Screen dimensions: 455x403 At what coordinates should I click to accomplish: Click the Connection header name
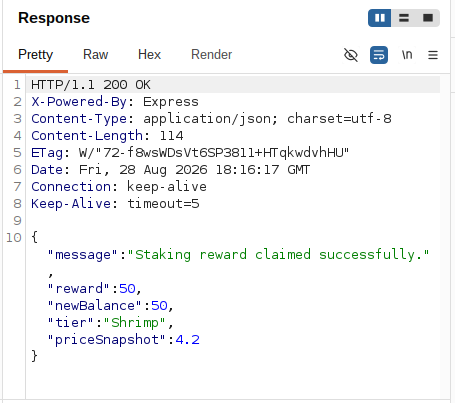(71, 187)
